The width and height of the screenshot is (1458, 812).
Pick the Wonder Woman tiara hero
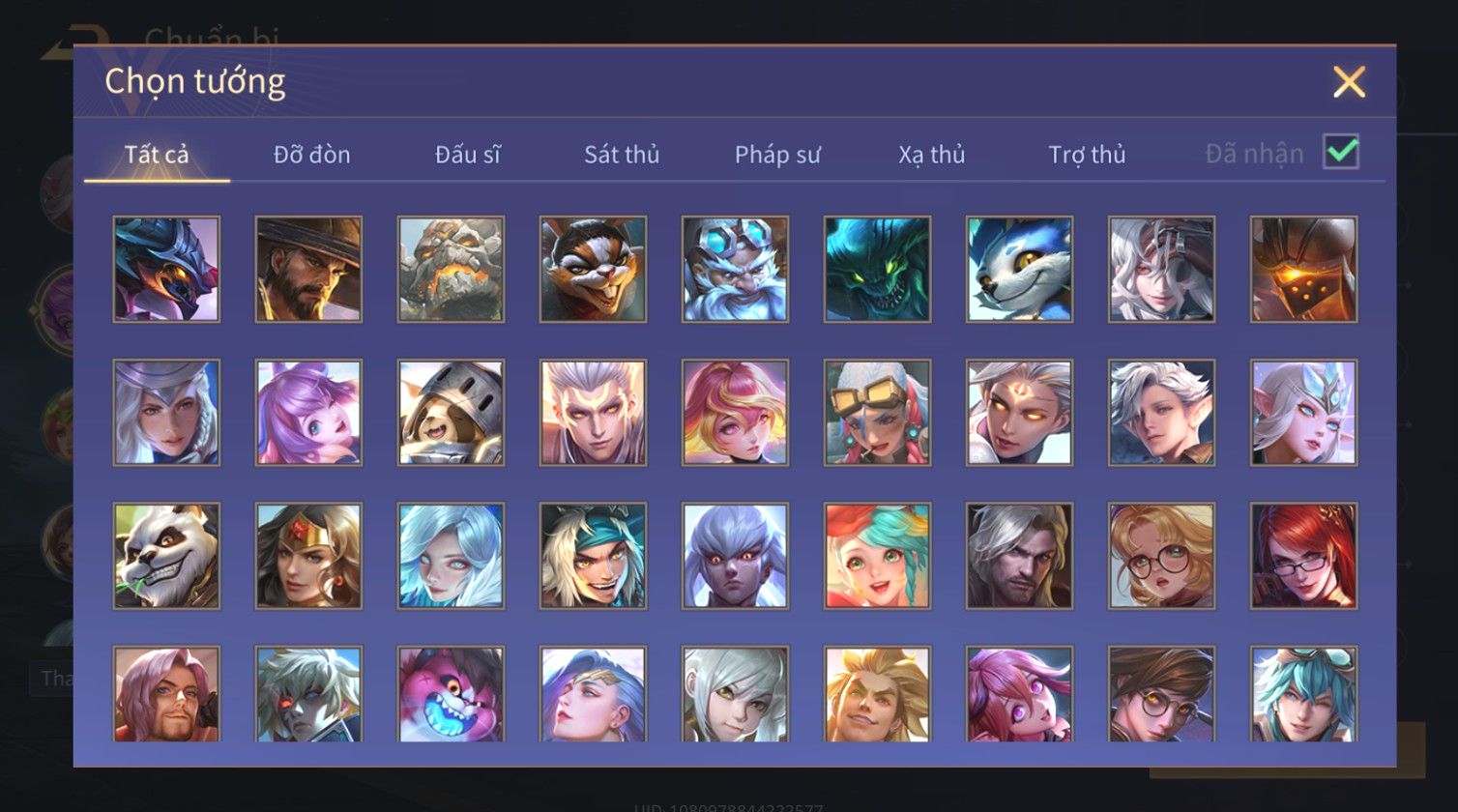pos(308,556)
